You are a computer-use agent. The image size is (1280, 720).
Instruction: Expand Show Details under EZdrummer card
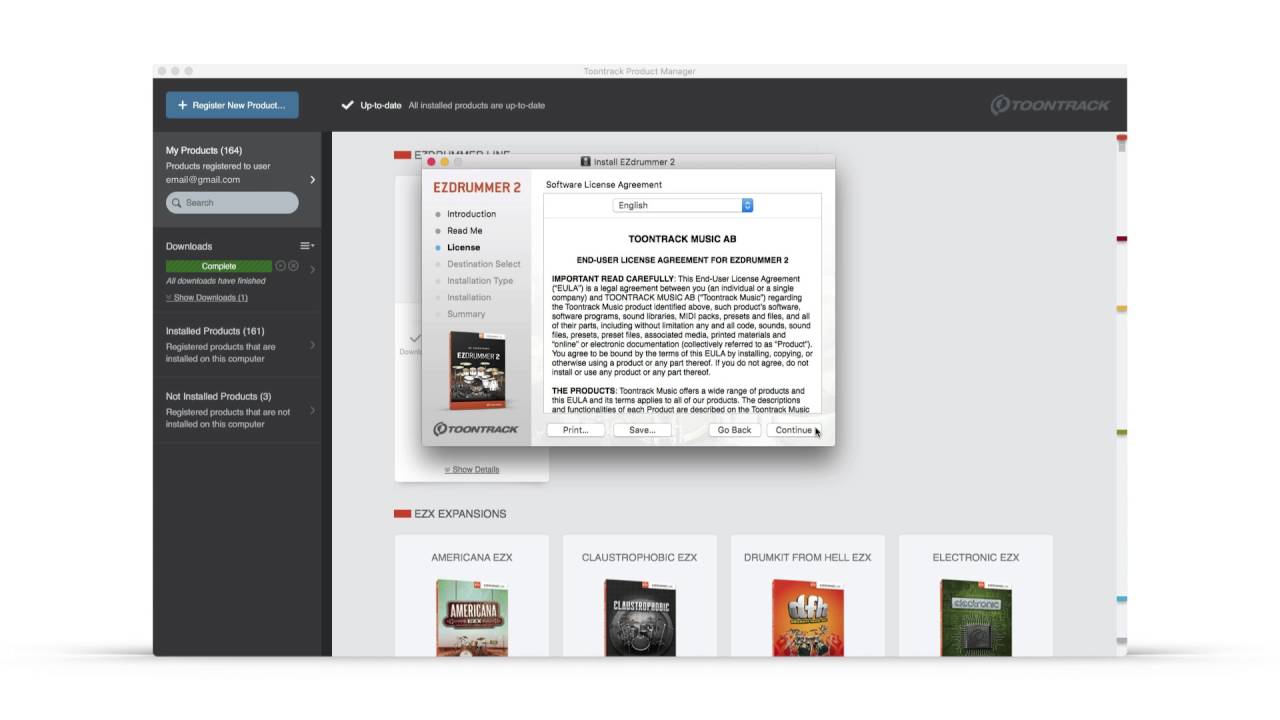click(472, 469)
